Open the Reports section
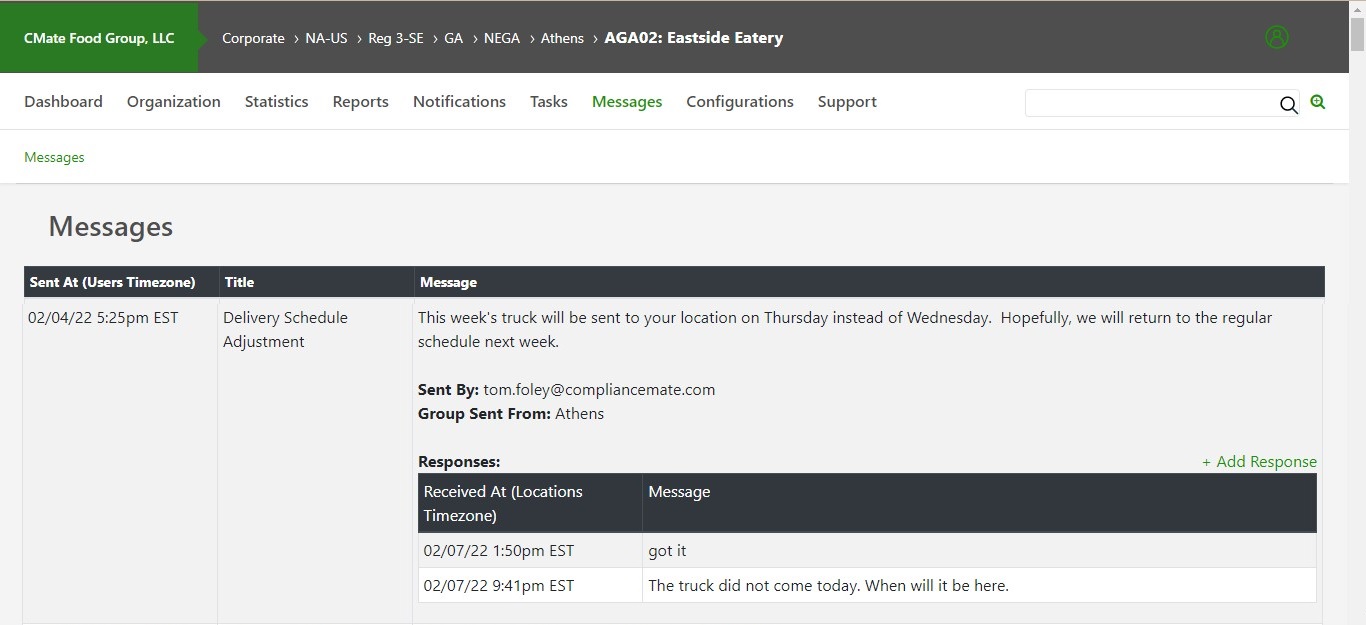This screenshot has height=625, width=1366. 360,102
